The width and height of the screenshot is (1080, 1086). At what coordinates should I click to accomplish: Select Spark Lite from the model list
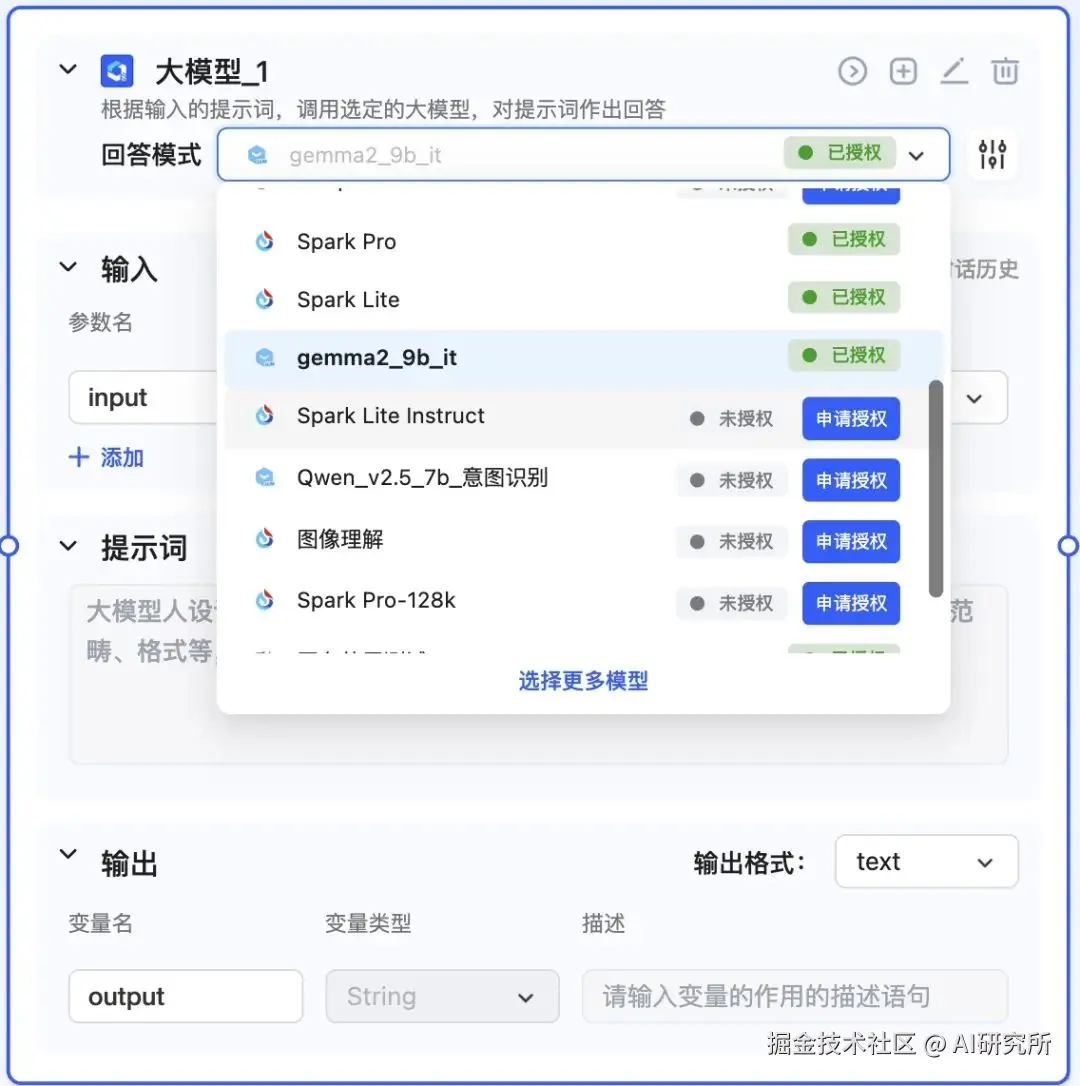(x=347, y=298)
